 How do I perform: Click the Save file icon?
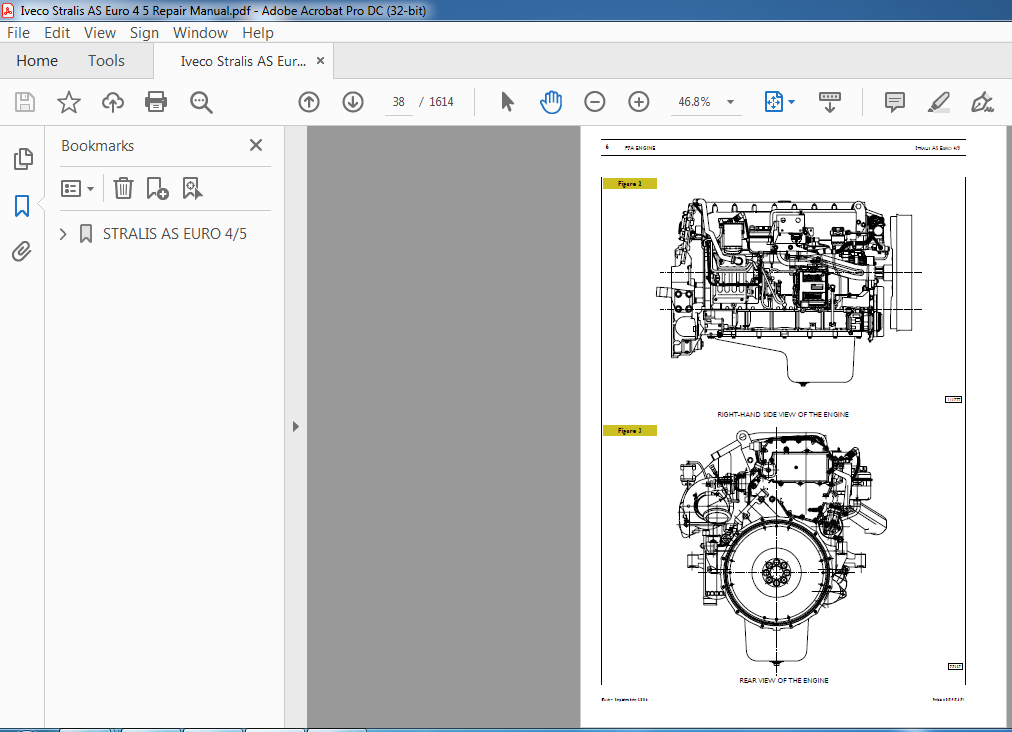coord(25,102)
